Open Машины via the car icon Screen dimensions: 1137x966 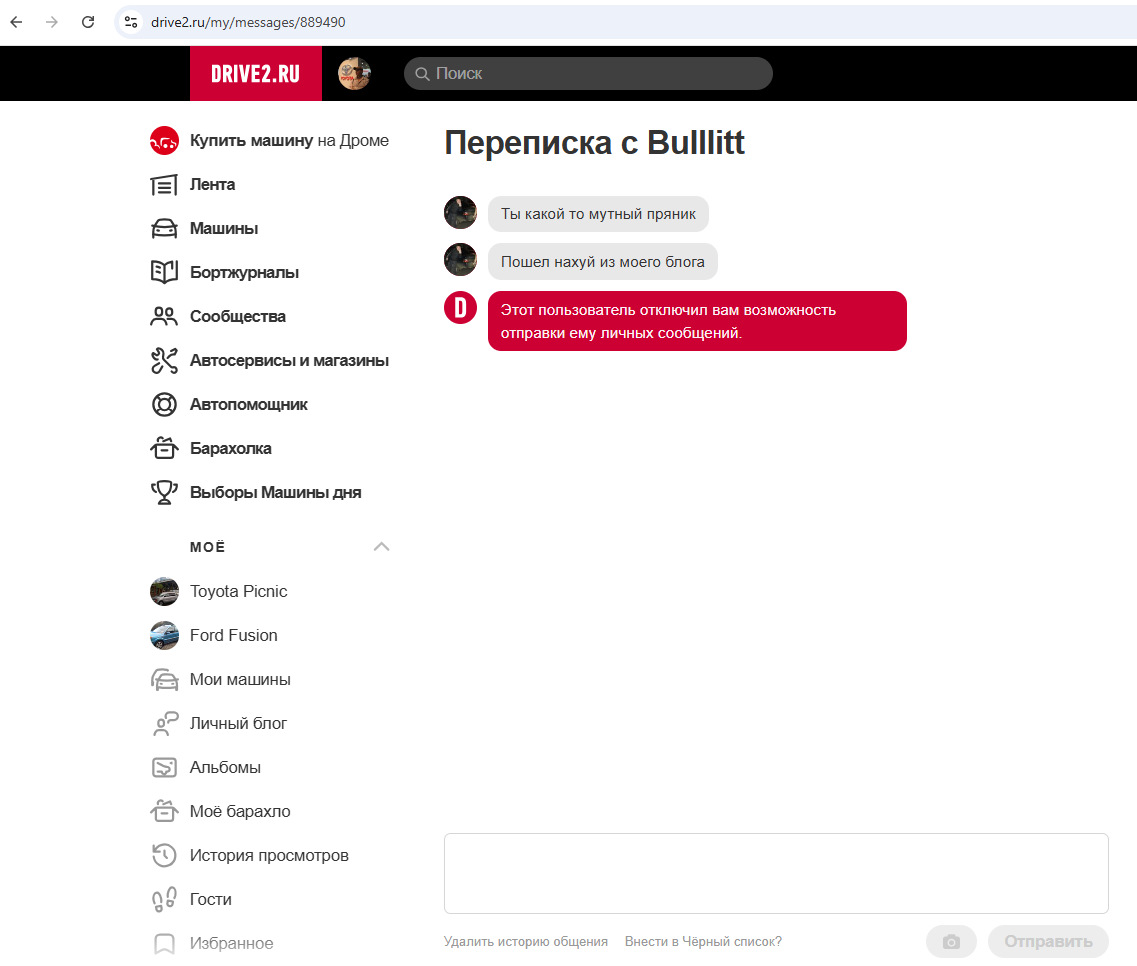163,229
